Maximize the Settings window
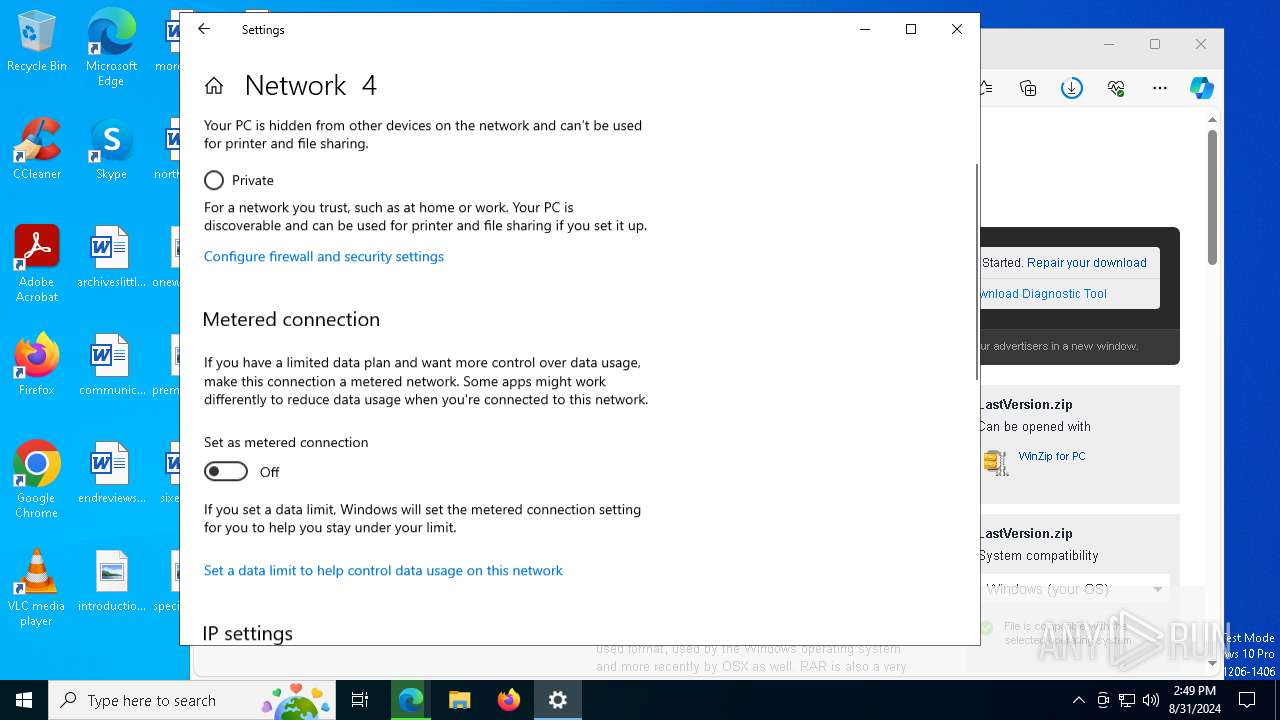Viewport: 1280px width, 720px height. coord(911,29)
